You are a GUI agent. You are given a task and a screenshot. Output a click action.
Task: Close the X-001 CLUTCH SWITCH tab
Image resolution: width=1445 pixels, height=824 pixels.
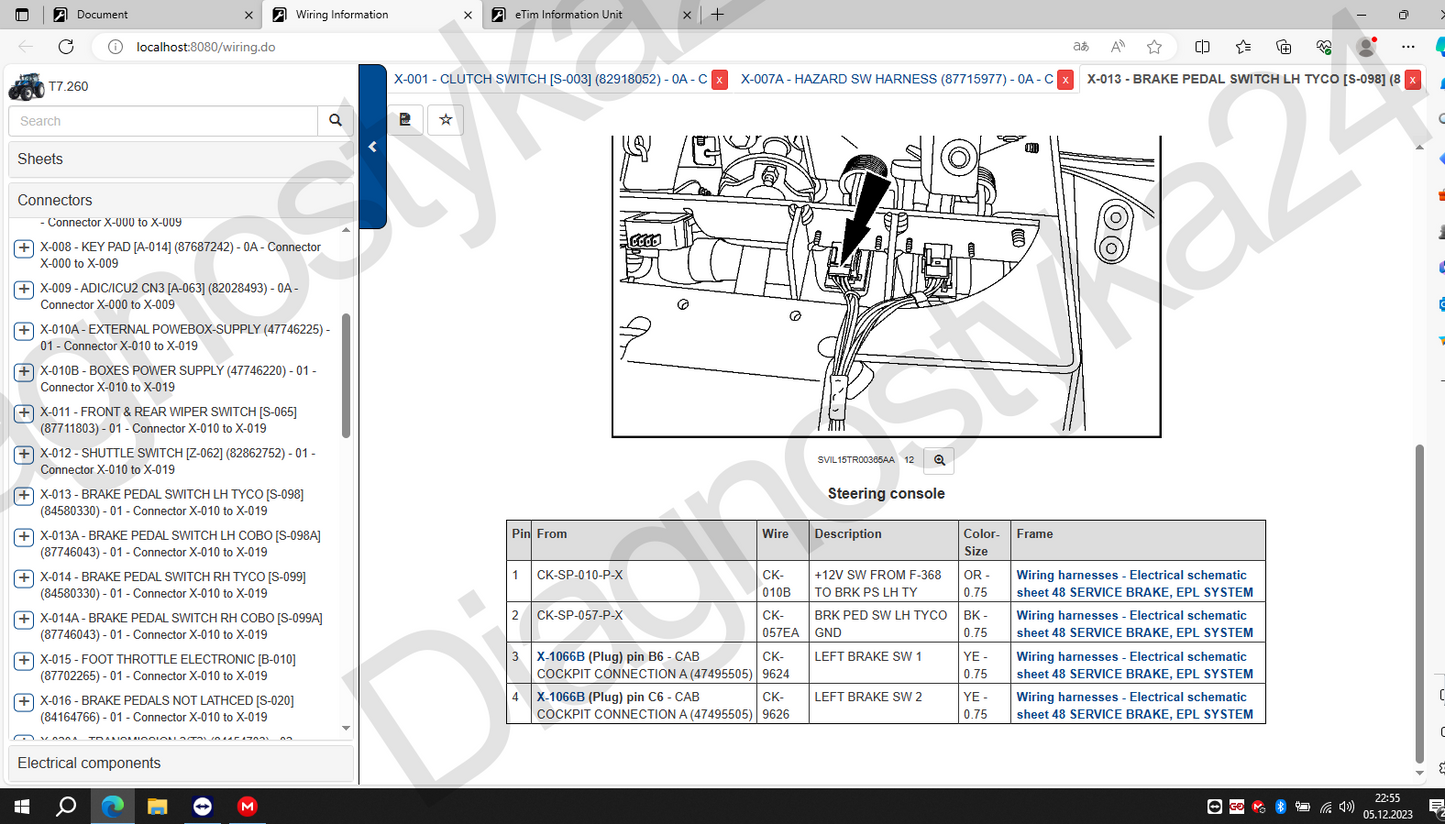point(719,80)
